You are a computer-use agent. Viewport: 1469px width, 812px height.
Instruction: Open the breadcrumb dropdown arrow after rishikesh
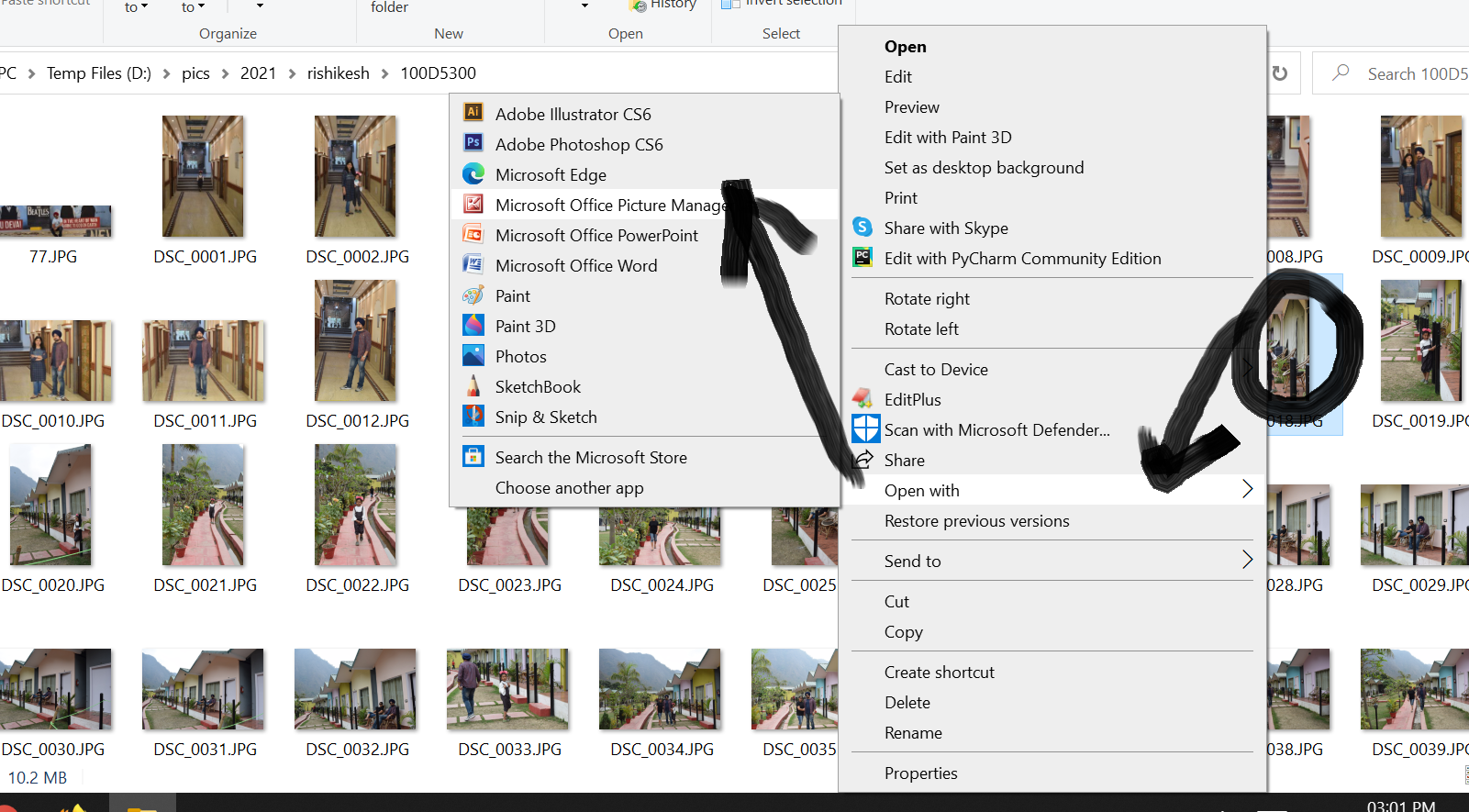(x=384, y=73)
